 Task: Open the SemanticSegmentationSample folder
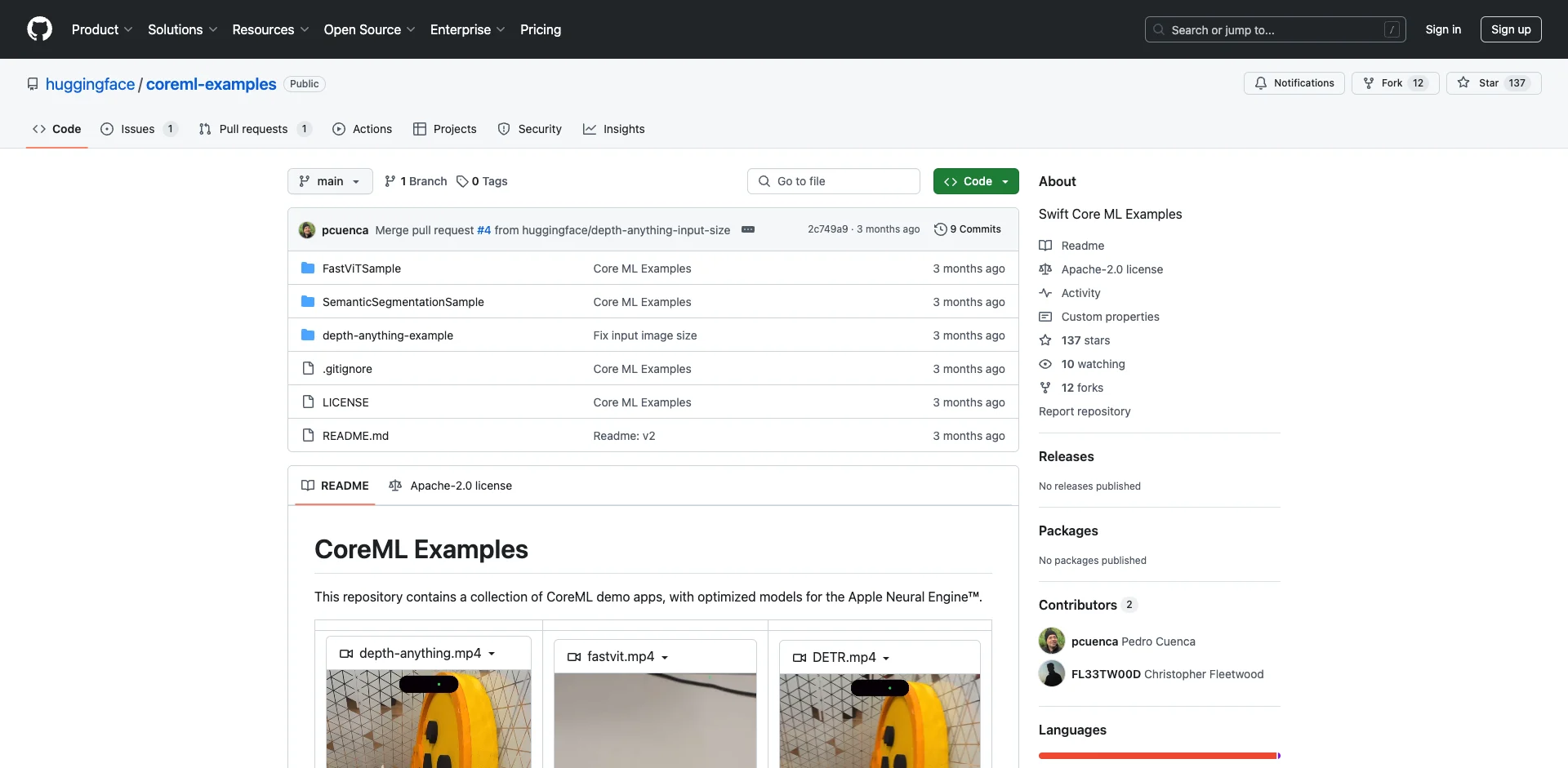click(403, 302)
